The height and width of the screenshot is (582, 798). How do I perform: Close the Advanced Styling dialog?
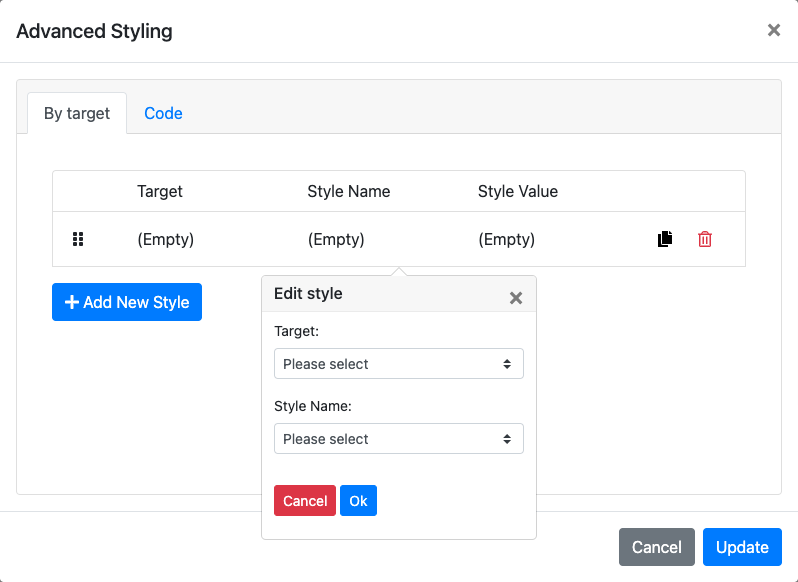point(773,31)
